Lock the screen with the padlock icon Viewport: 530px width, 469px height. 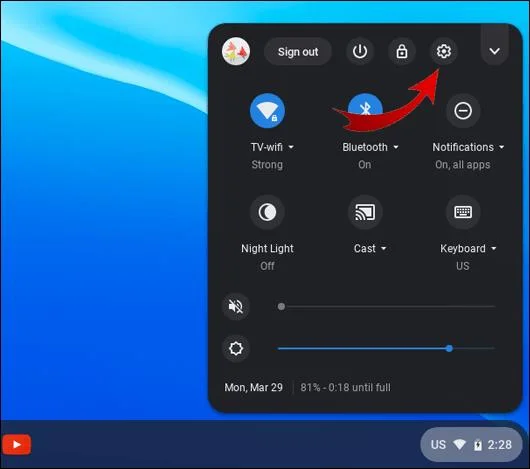(x=402, y=51)
